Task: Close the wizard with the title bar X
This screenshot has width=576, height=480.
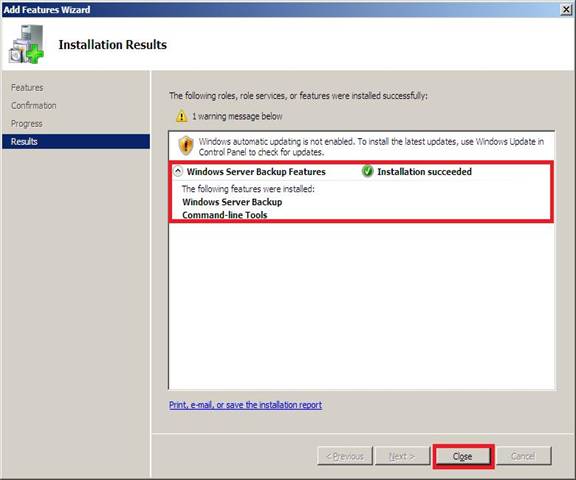Action: point(566,10)
